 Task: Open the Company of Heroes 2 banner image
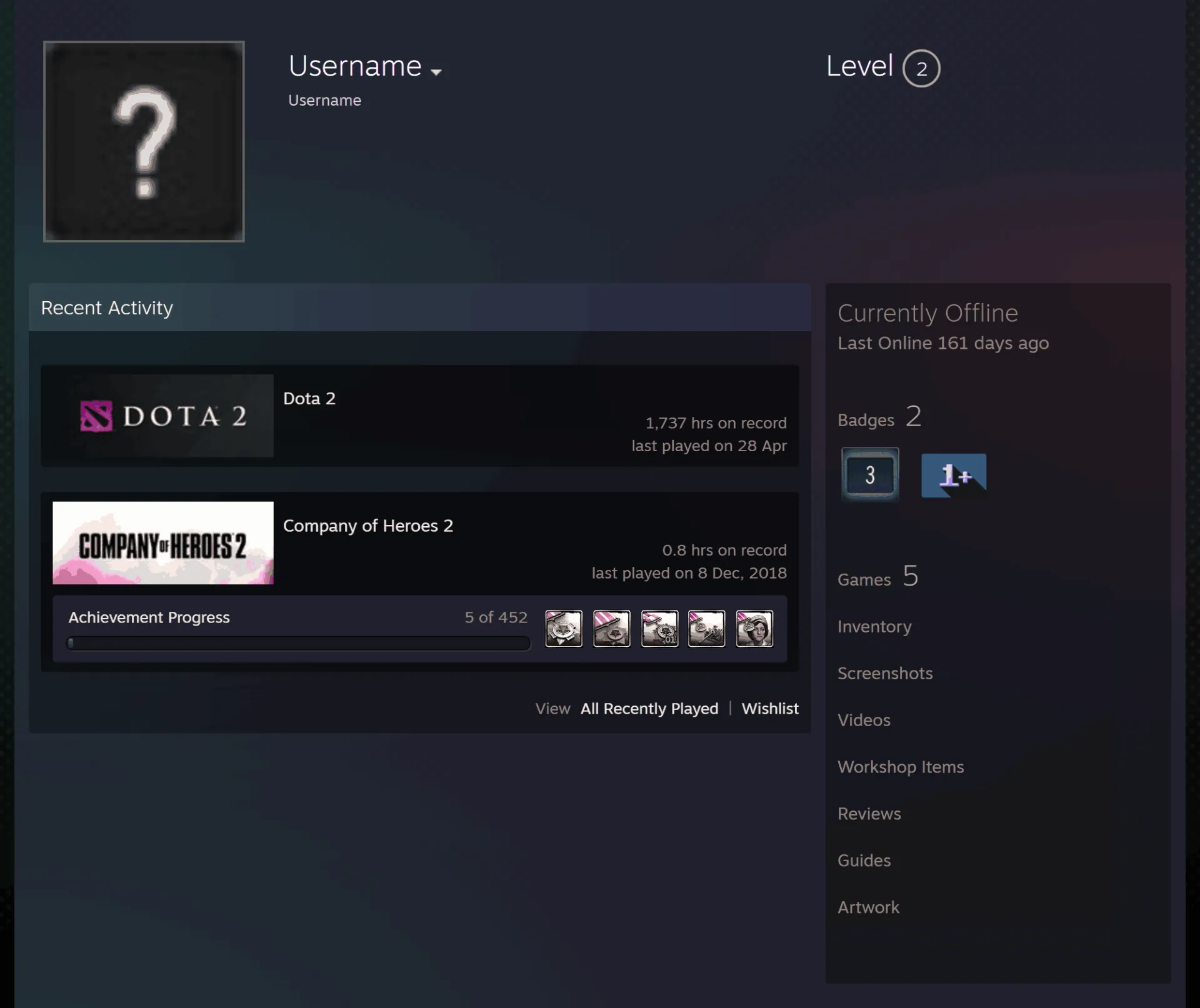163,543
